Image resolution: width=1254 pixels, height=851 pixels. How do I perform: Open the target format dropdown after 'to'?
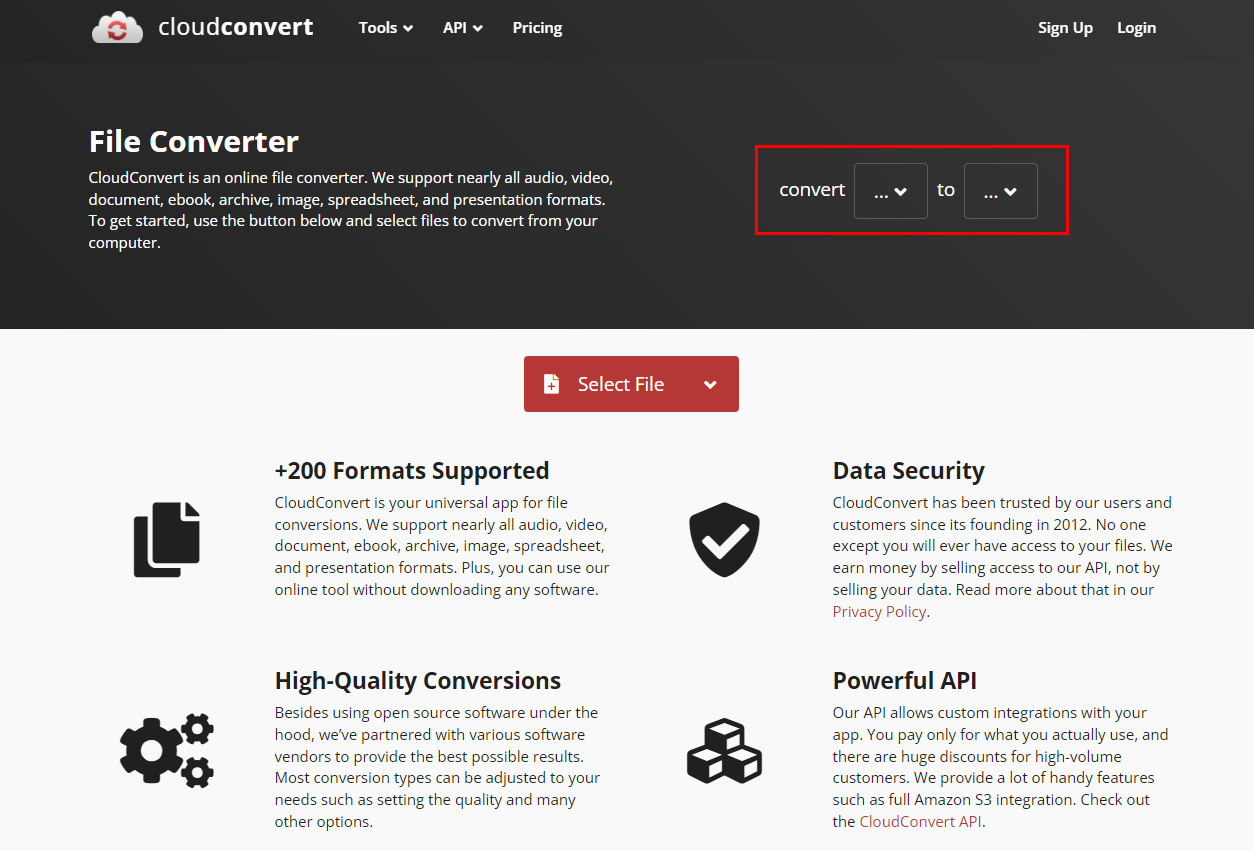1000,191
